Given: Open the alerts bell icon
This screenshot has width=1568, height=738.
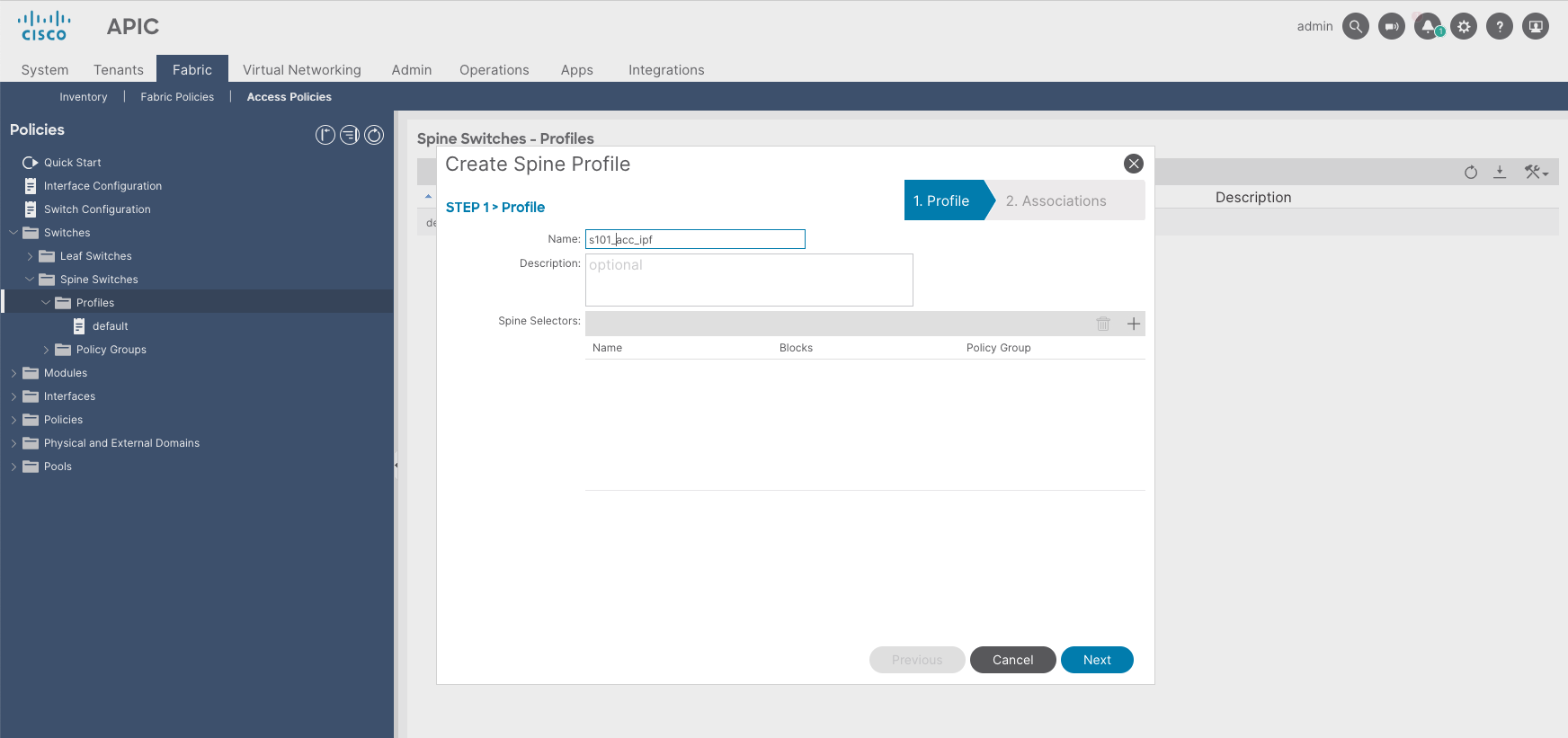Looking at the screenshot, I should [1428, 27].
